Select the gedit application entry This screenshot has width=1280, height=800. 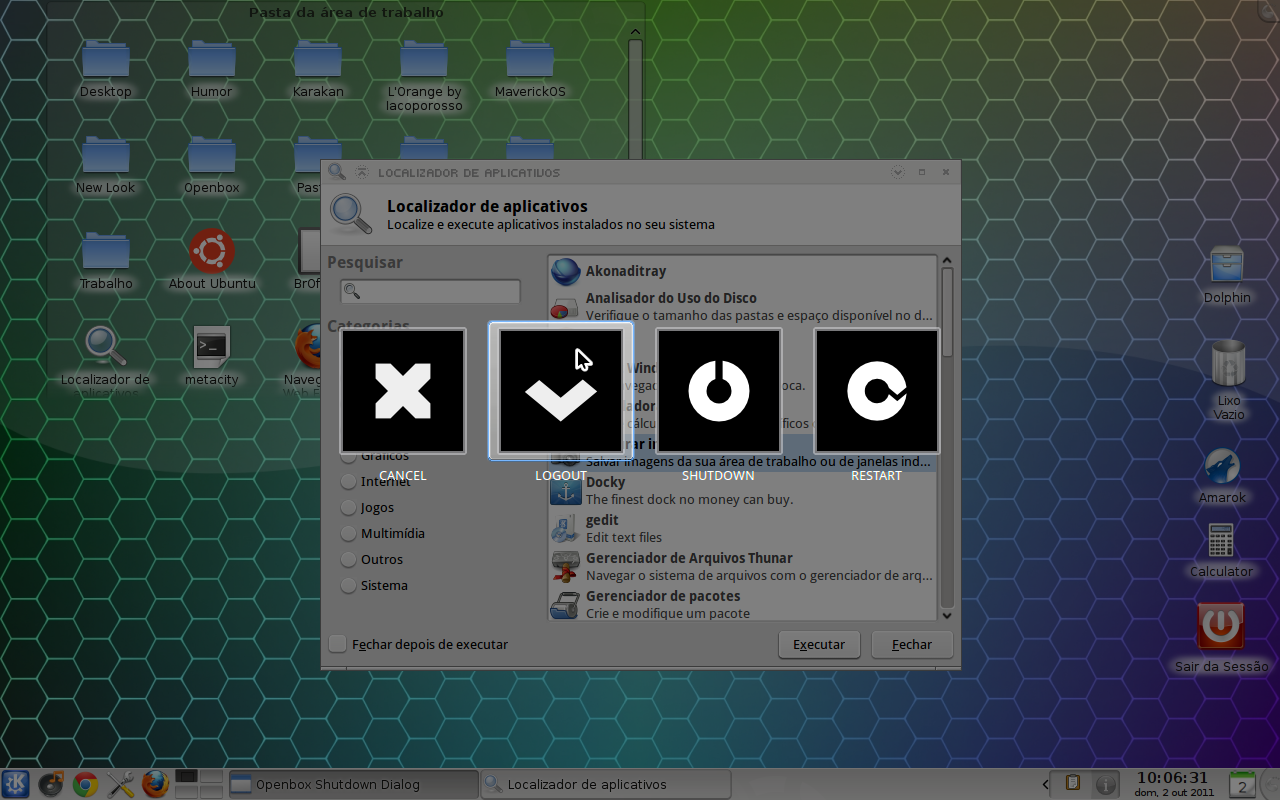[742, 528]
